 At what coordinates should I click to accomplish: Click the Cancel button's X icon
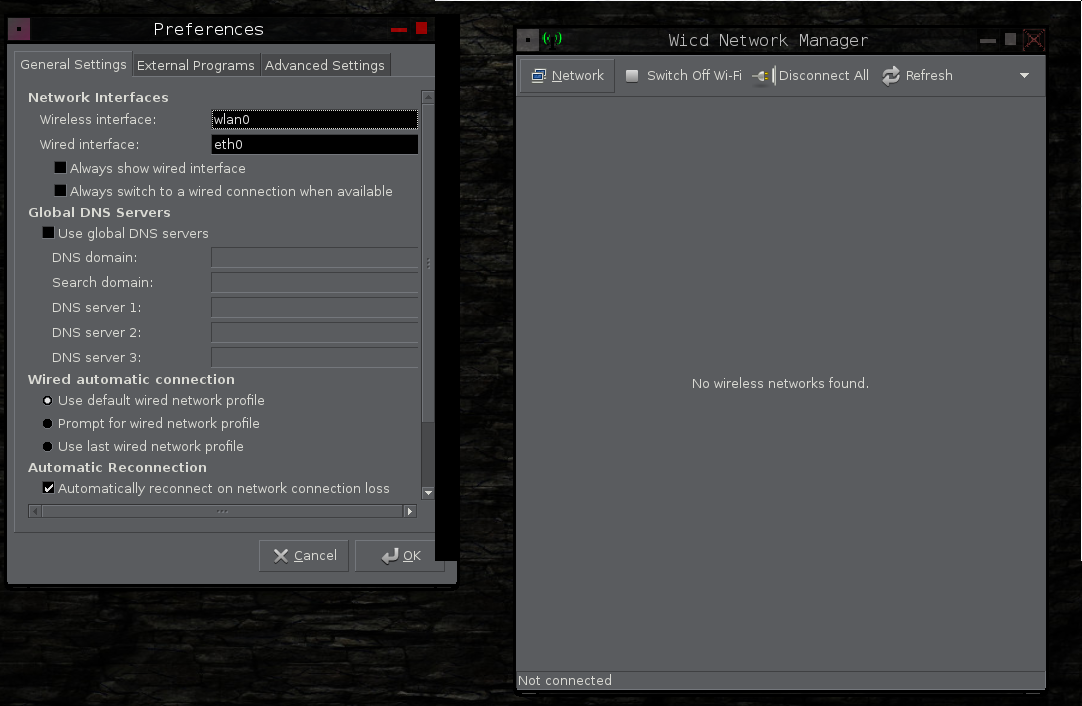pos(280,556)
